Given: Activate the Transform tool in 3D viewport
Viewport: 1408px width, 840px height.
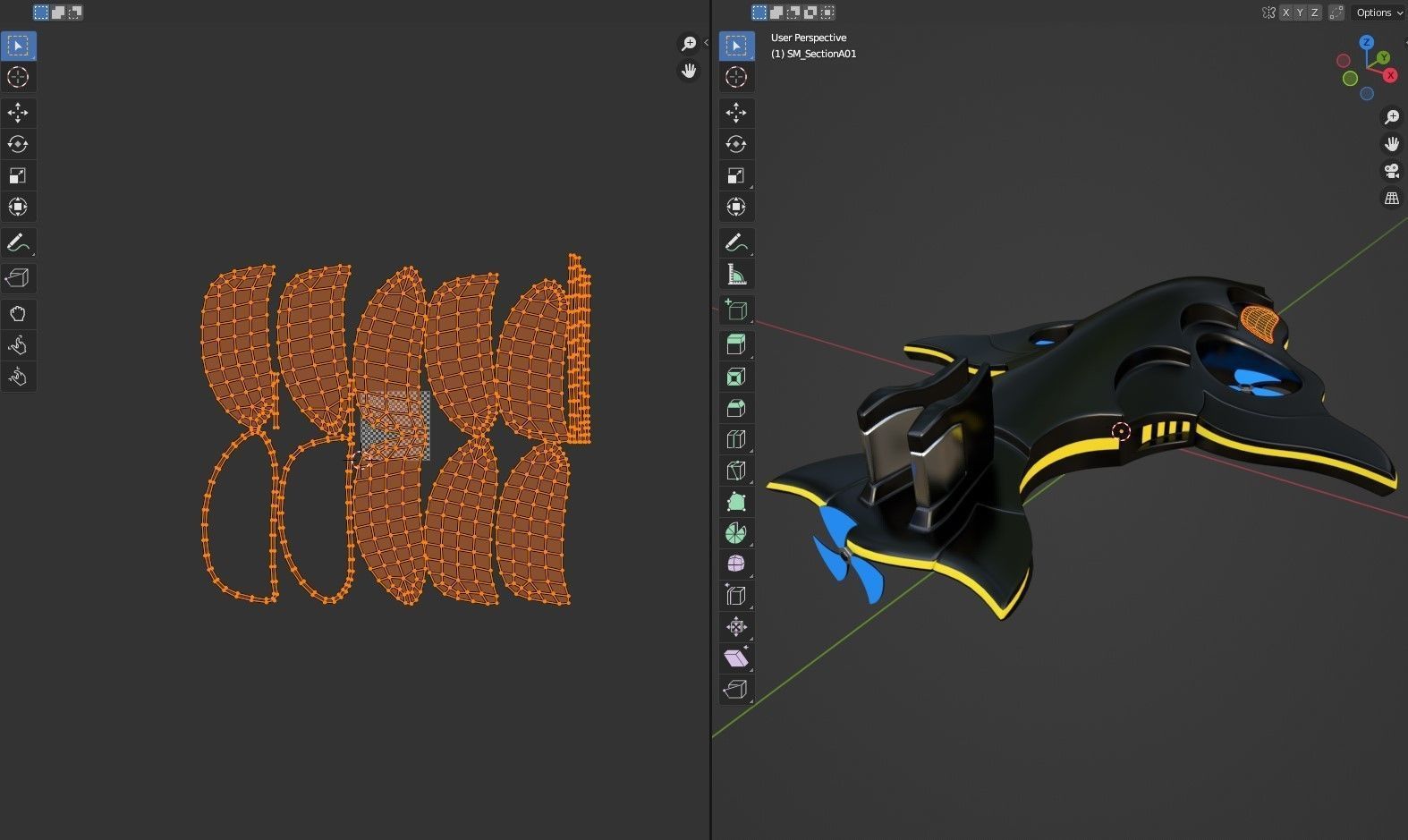Looking at the screenshot, I should [x=736, y=207].
